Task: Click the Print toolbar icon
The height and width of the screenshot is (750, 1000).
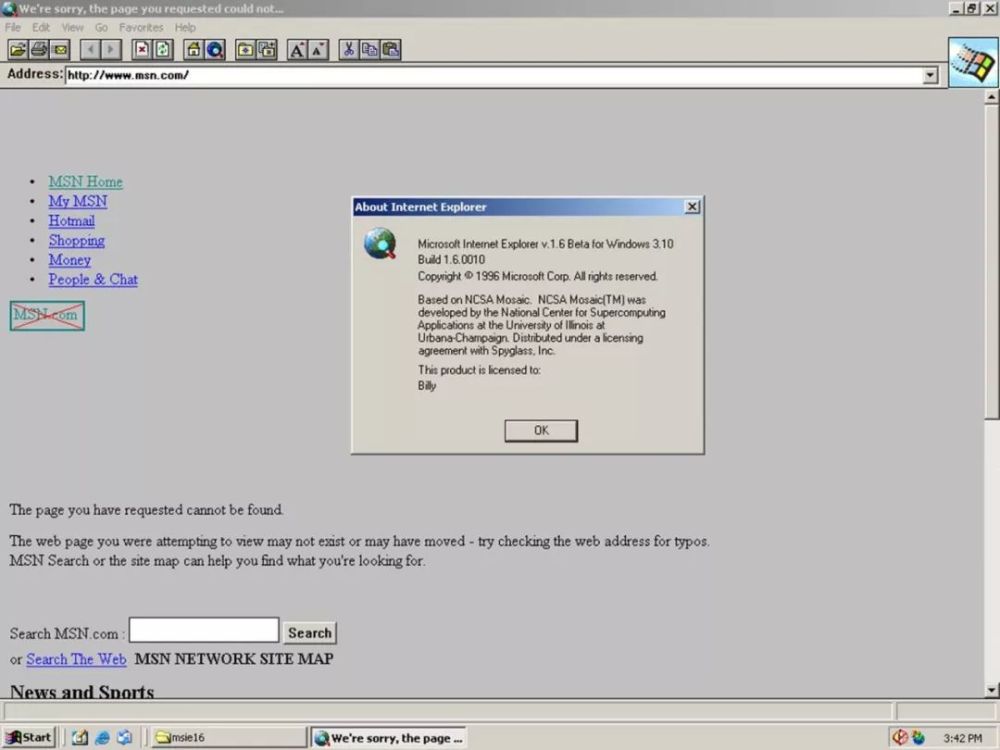Action: tap(39, 50)
